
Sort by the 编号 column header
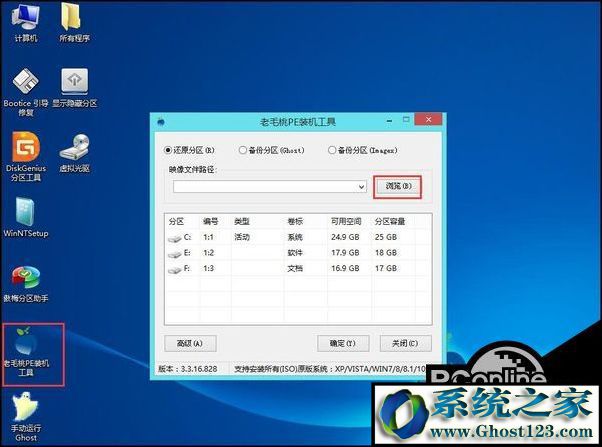pyautogui.click(x=210, y=221)
